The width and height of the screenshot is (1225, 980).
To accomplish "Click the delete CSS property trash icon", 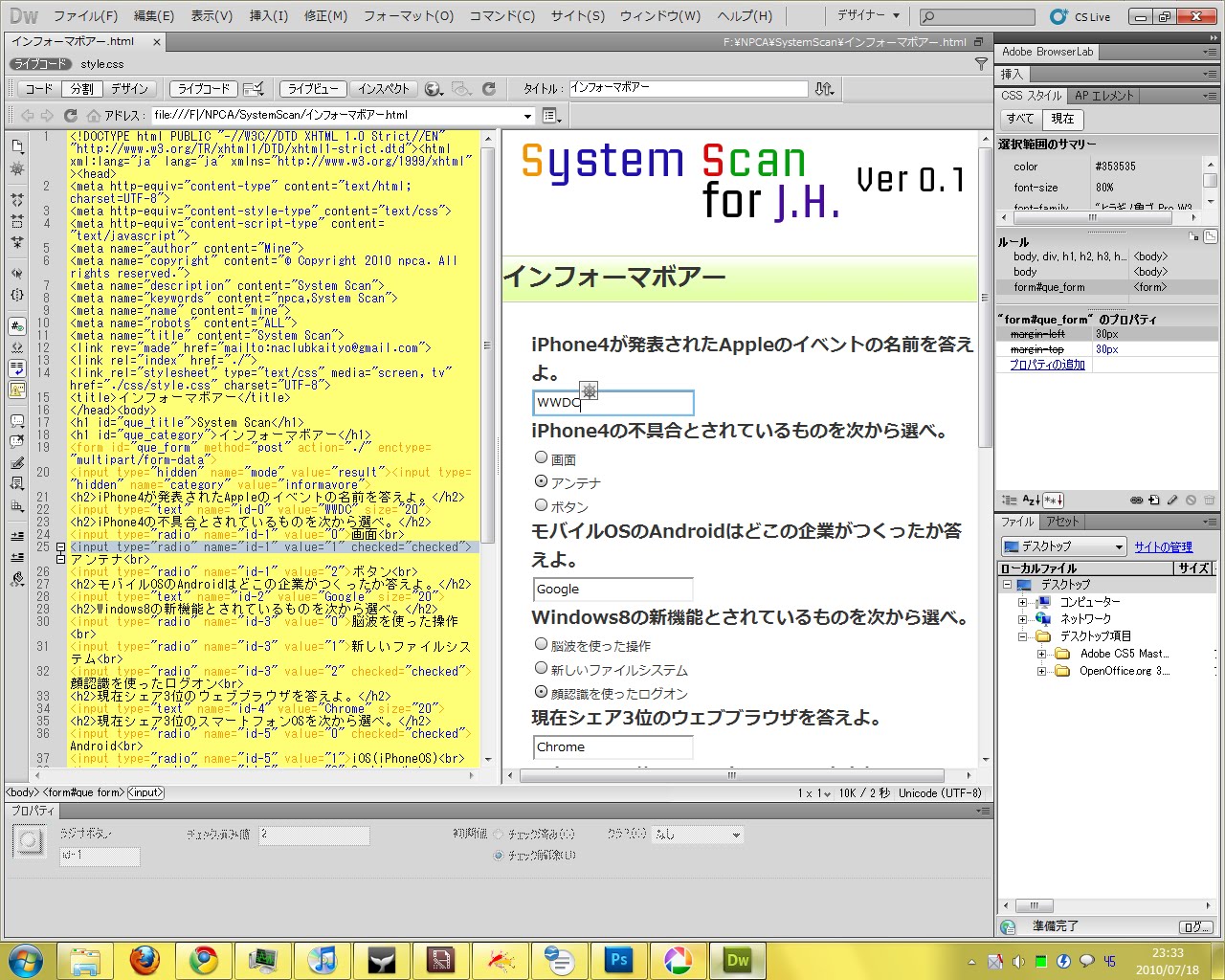I will [x=1209, y=500].
